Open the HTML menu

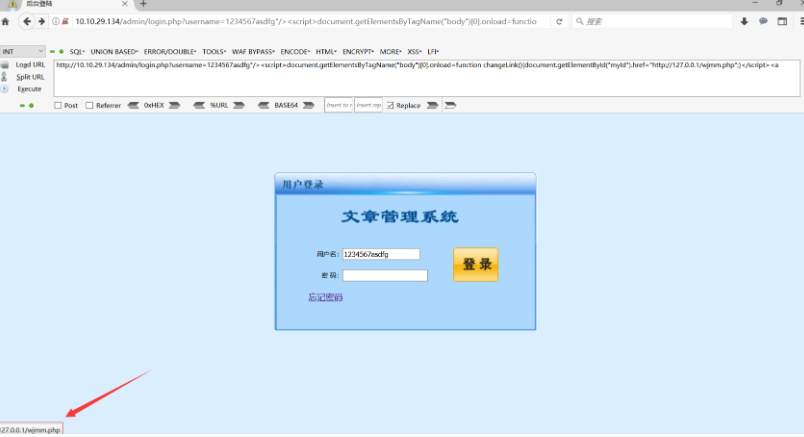(x=326, y=52)
